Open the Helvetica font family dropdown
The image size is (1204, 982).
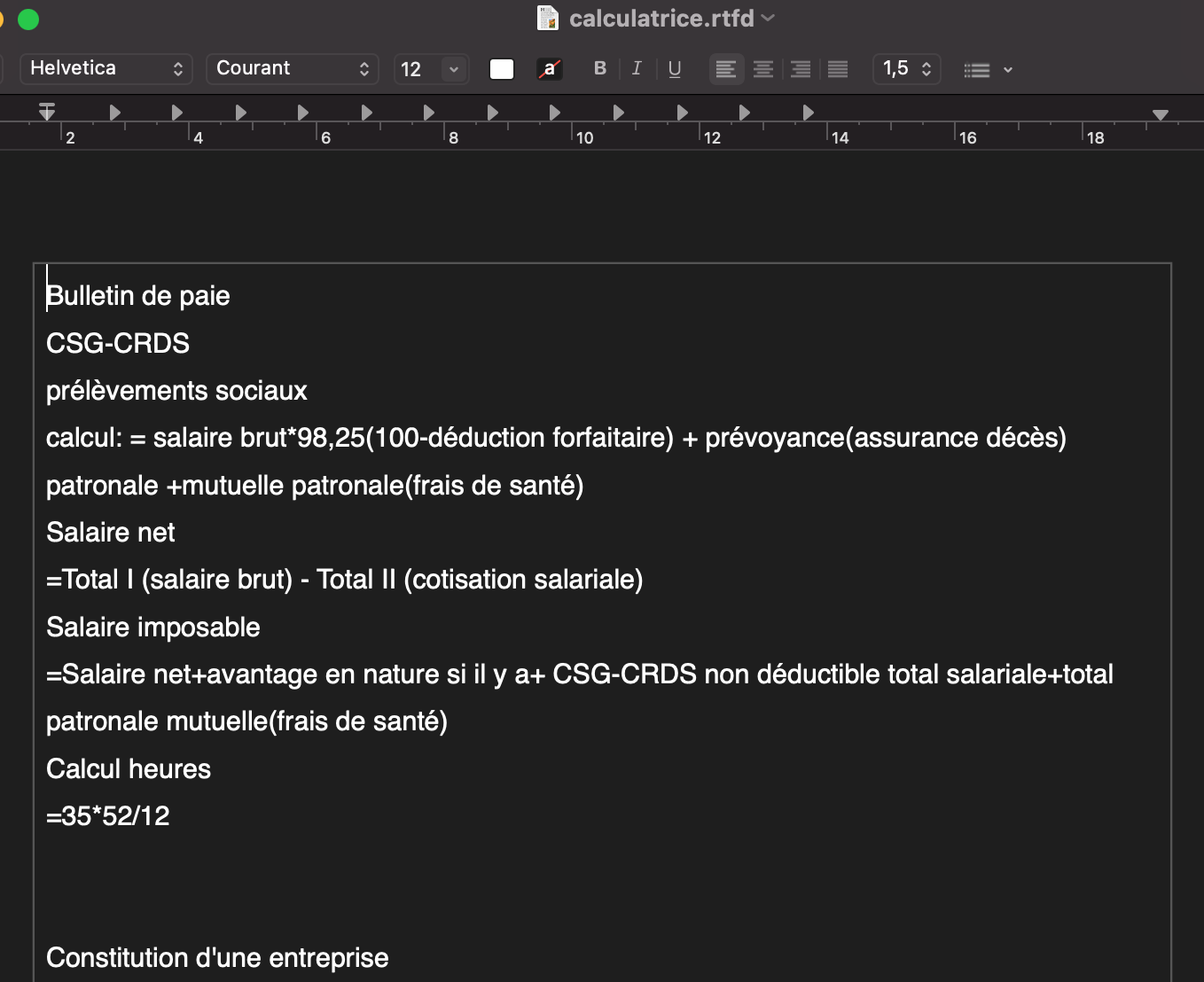pos(105,68)
